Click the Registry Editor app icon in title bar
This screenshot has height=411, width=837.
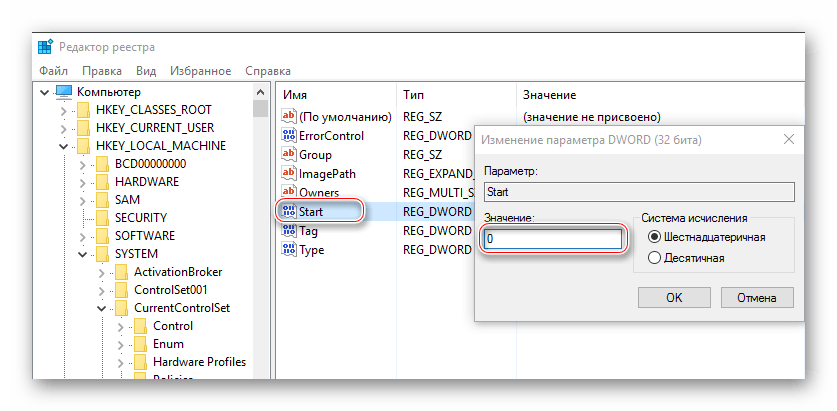[46, 47]
